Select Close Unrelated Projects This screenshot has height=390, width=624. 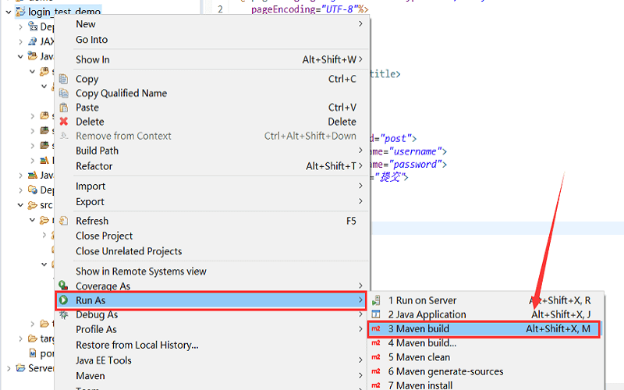pos(129,252)
